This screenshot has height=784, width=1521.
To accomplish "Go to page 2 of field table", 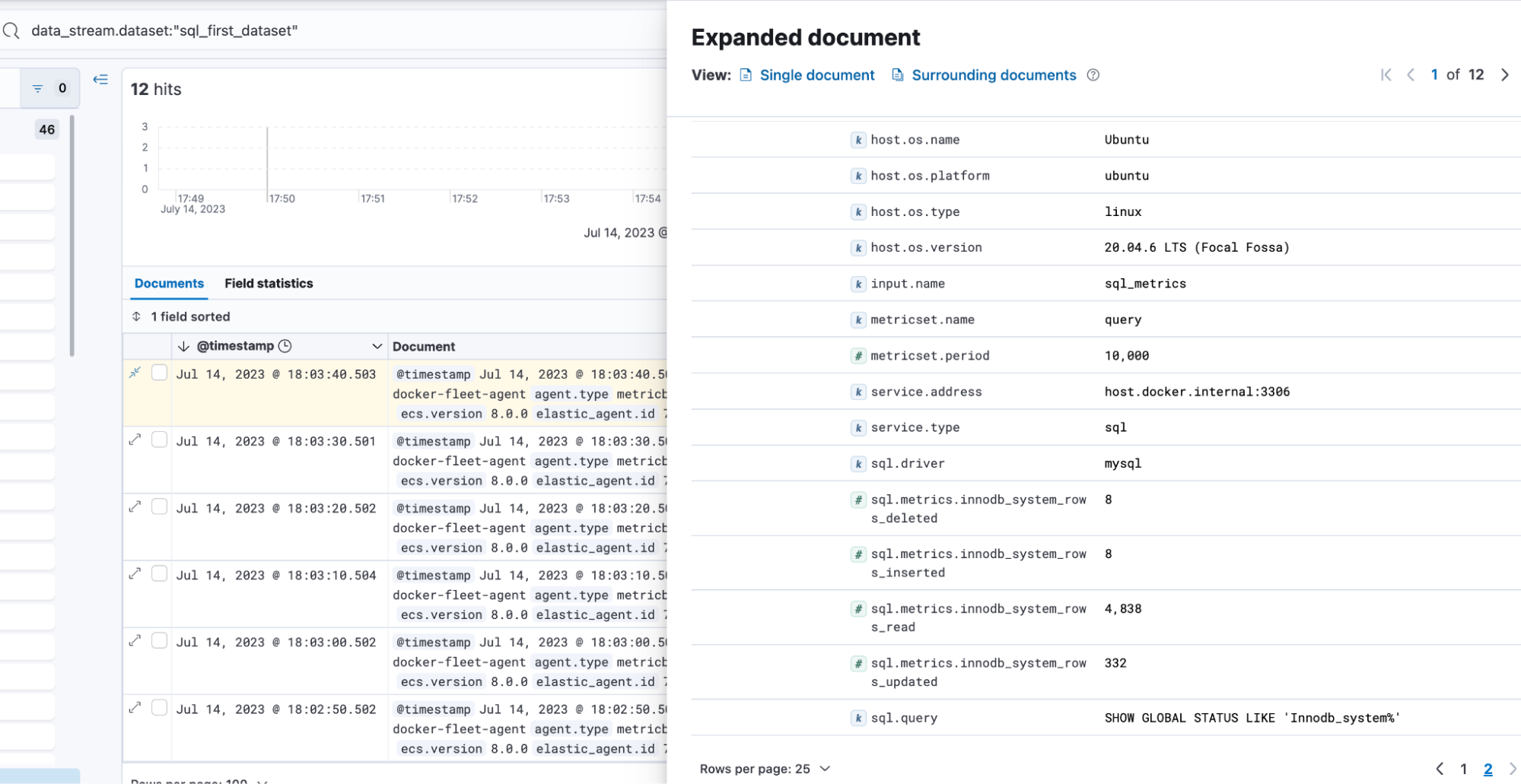I will [1488, 769].
